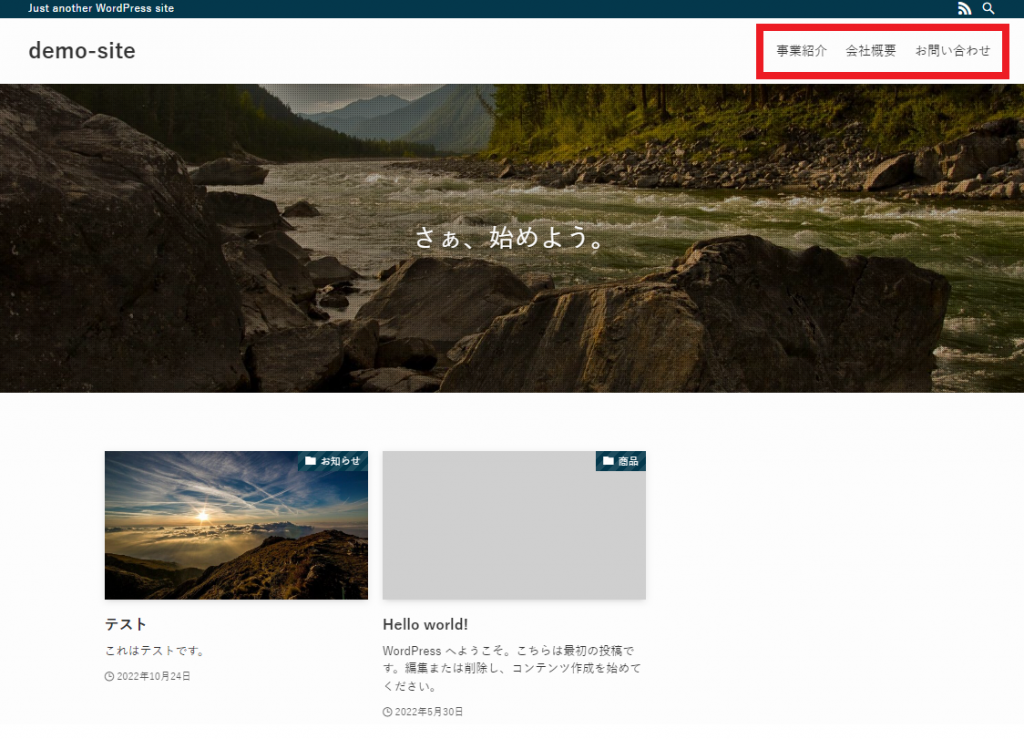The width and height of the screenshot is (1024, 739).
Task: Open the お問い合わせ menu item
Action: 952,50
